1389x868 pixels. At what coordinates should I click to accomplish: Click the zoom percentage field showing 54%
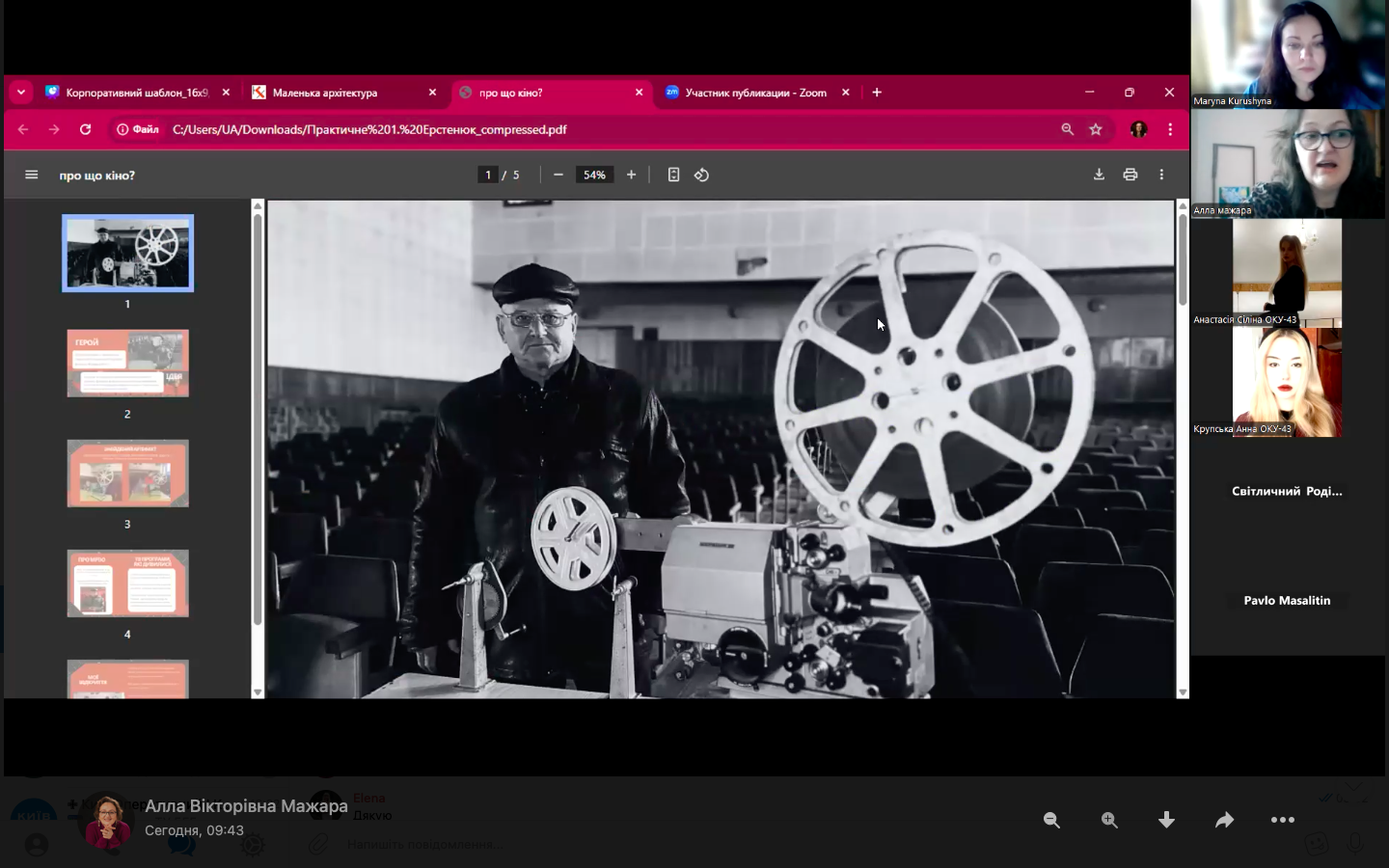point(594,175)
